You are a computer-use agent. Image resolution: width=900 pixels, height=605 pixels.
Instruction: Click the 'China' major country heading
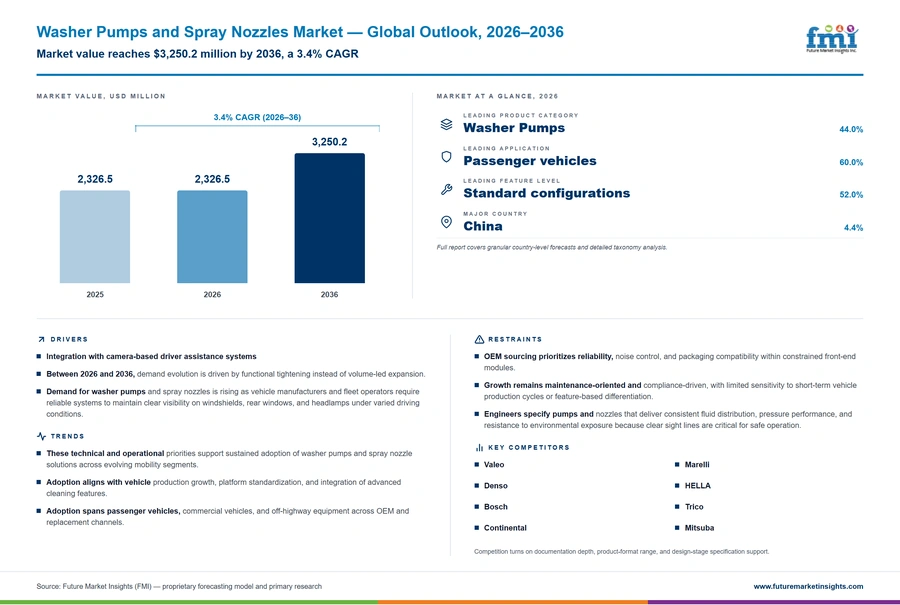pos(483,226)
